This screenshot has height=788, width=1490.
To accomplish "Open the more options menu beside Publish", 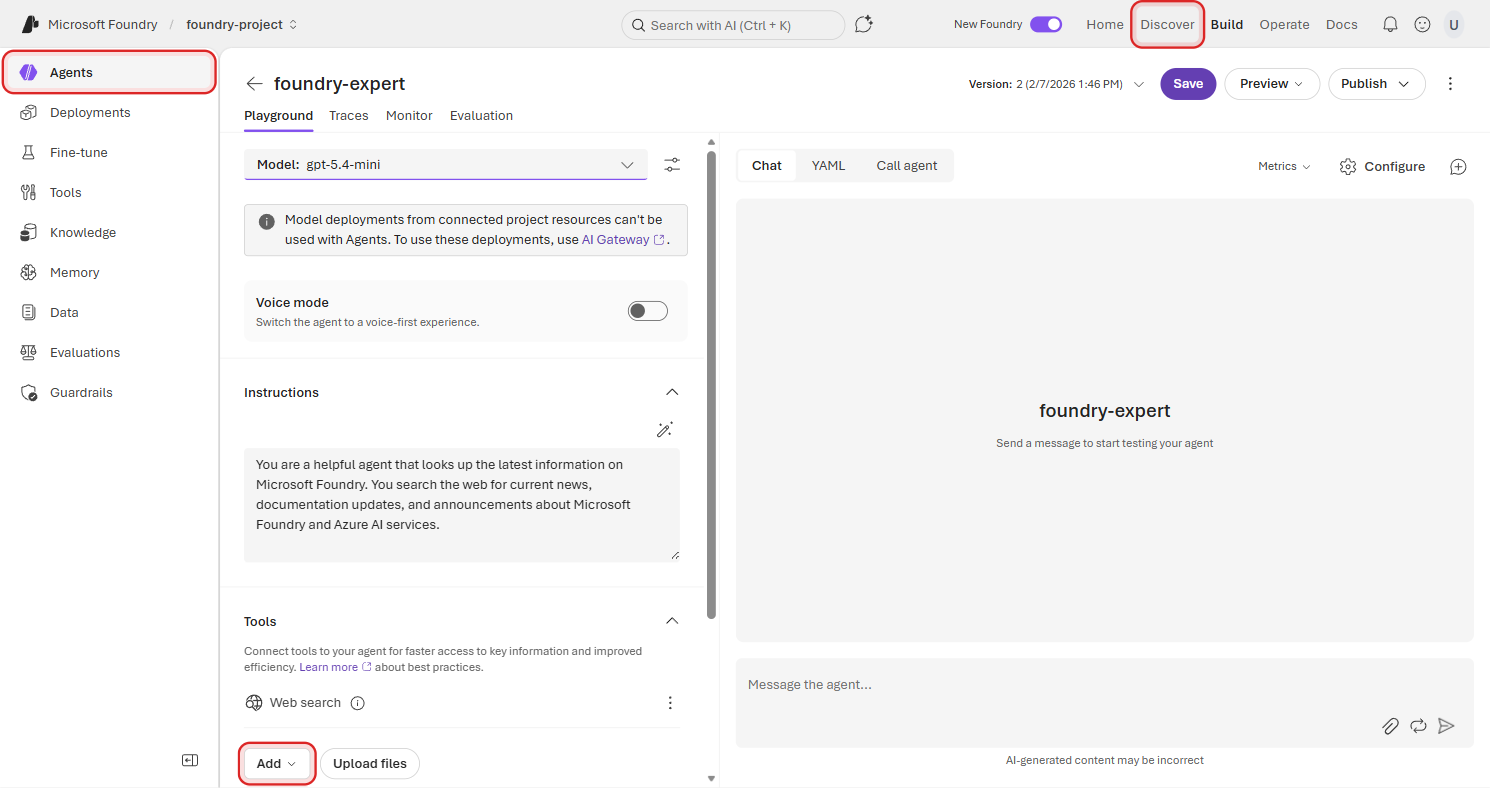I will pos(1451,84).
